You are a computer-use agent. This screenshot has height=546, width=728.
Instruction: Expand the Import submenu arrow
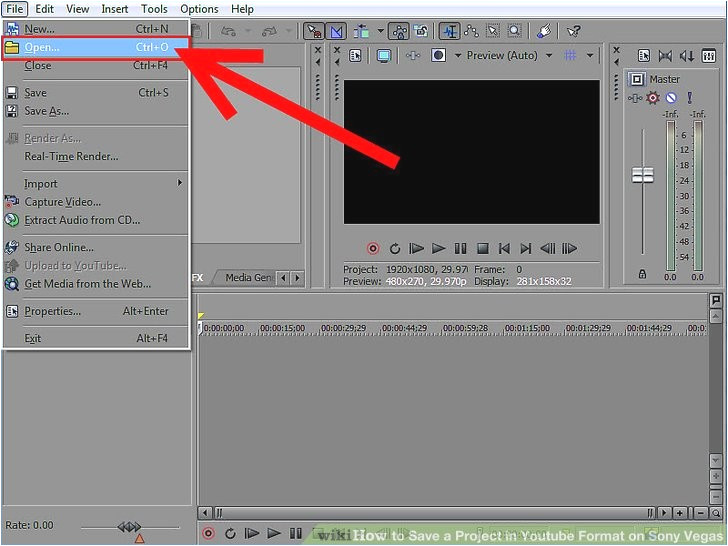(180, 183)
